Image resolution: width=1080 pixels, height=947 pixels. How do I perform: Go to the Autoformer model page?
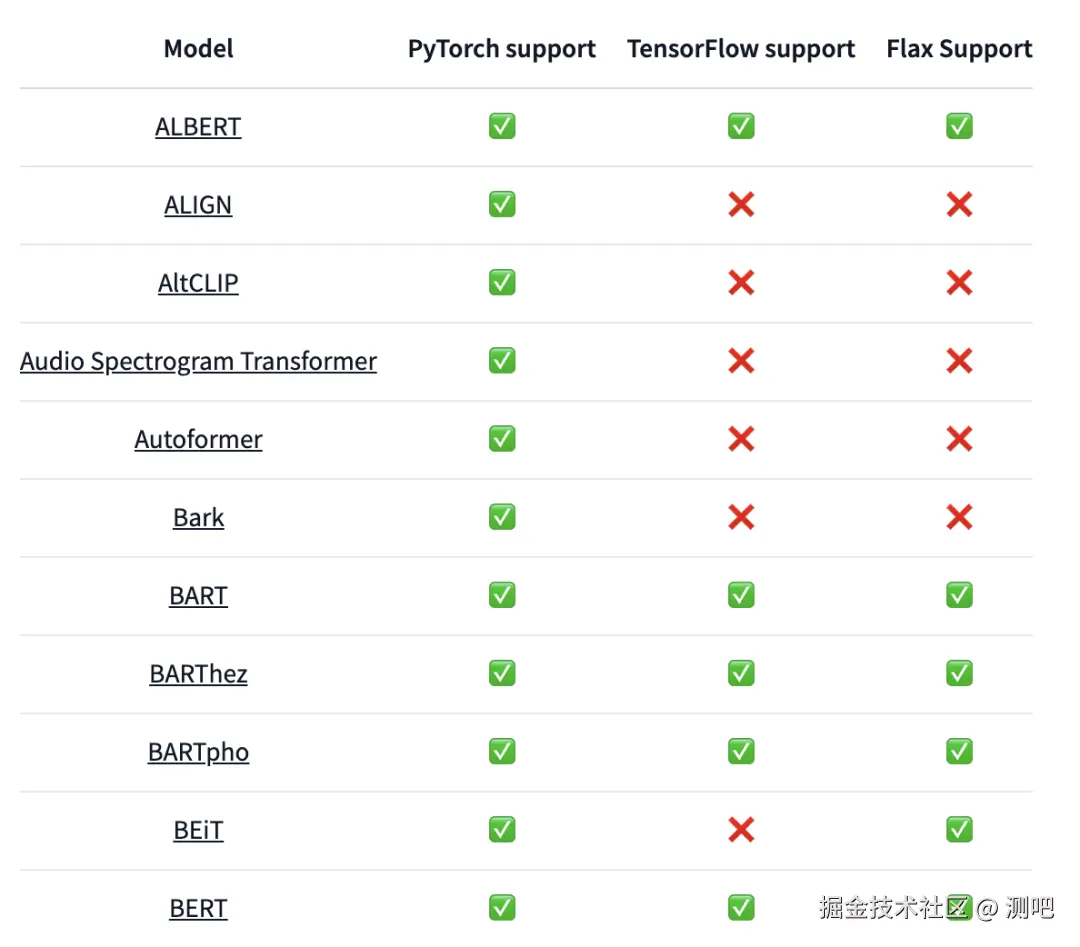tap(198, 439)
